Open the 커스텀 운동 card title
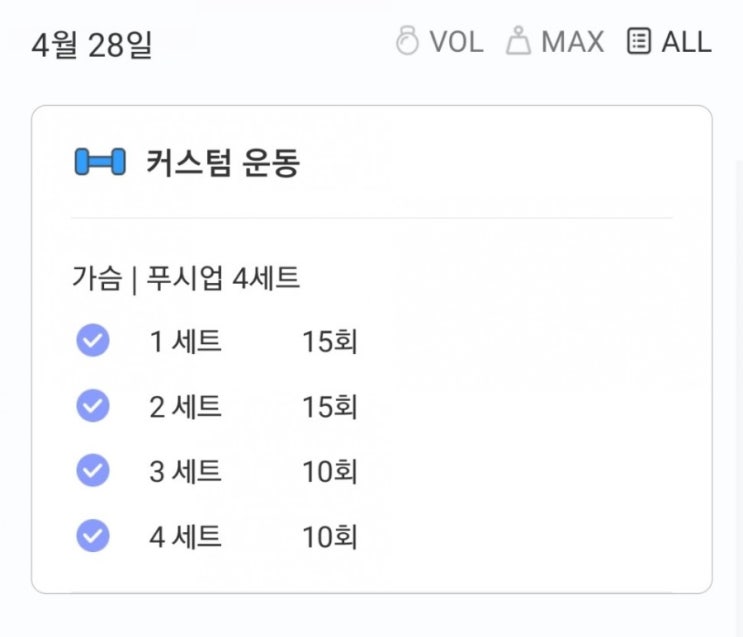 [x=222, y=162]
